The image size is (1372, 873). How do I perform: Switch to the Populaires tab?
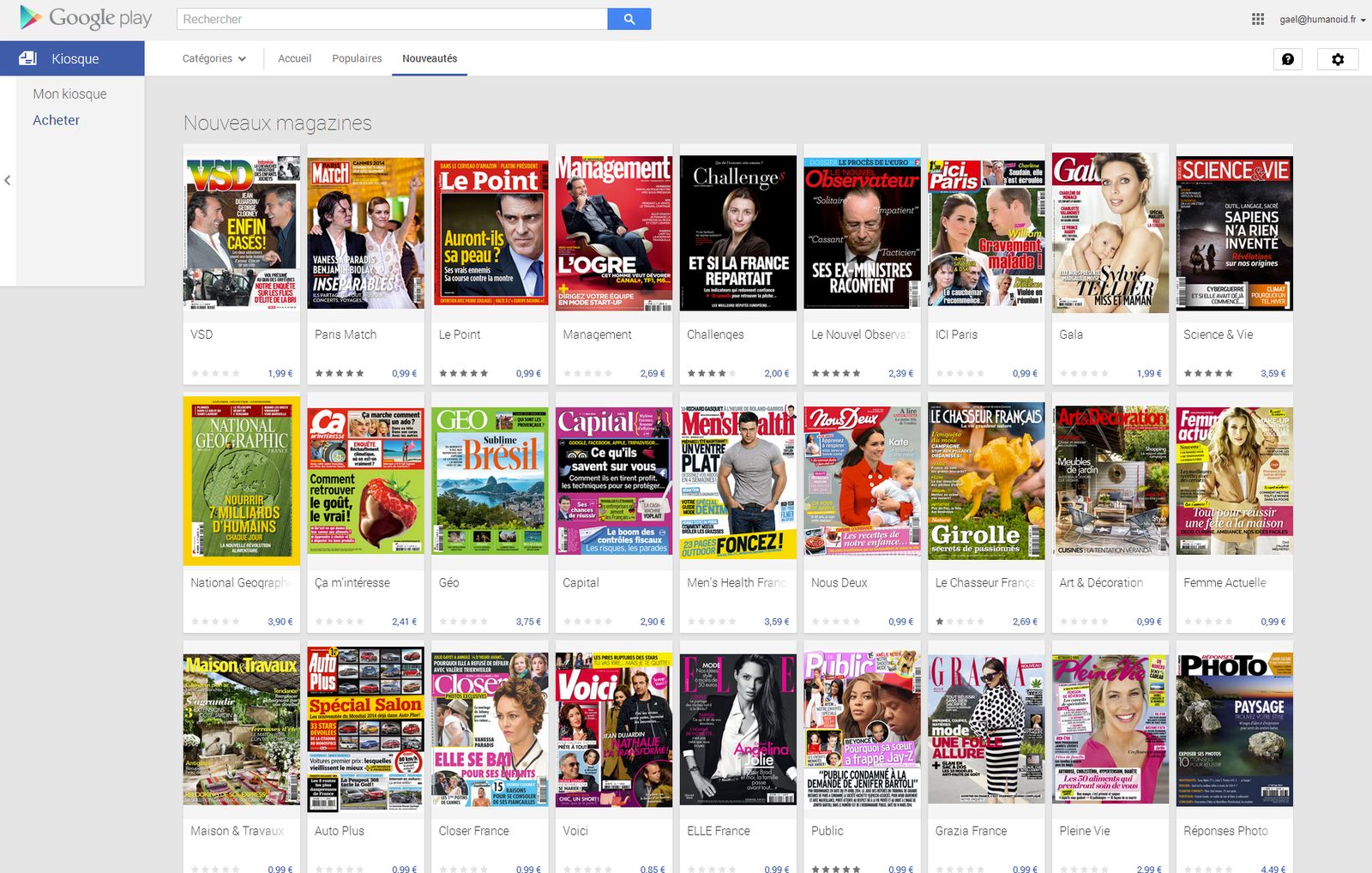pos(357,58)
